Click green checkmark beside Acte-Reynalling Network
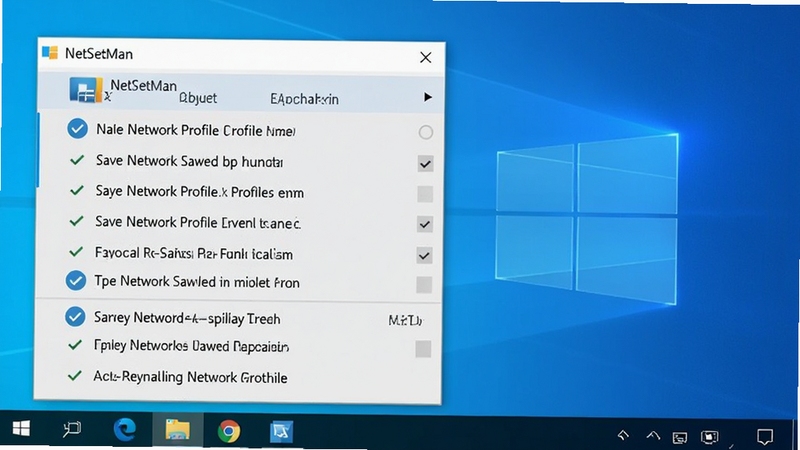The width and height of the screenshot is (800, 450). click(74, 376)
